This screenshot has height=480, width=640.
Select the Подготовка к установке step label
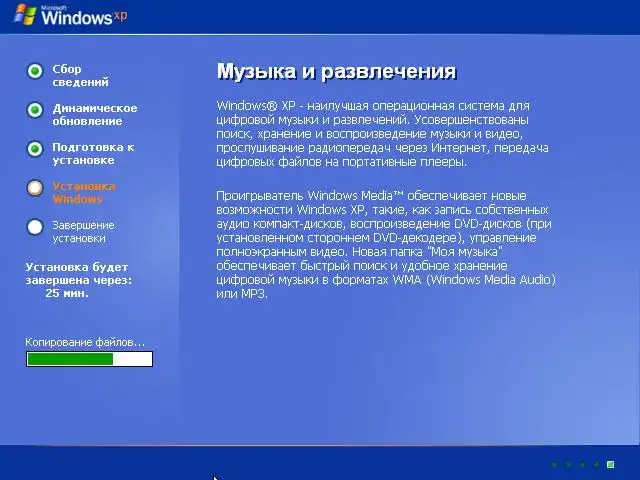93,153
